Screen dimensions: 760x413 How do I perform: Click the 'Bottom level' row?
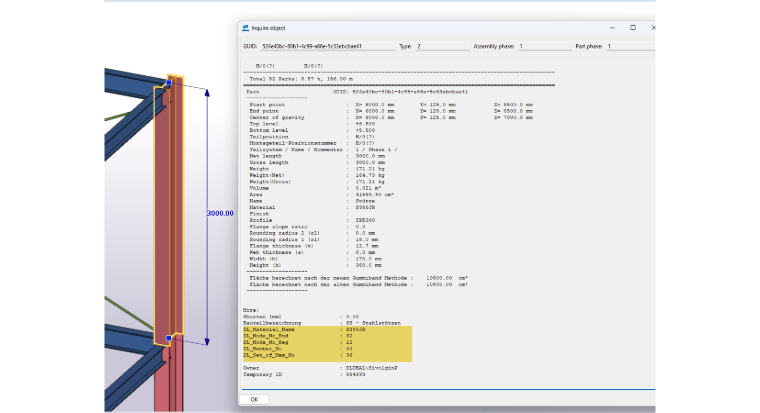coord(312,130)
